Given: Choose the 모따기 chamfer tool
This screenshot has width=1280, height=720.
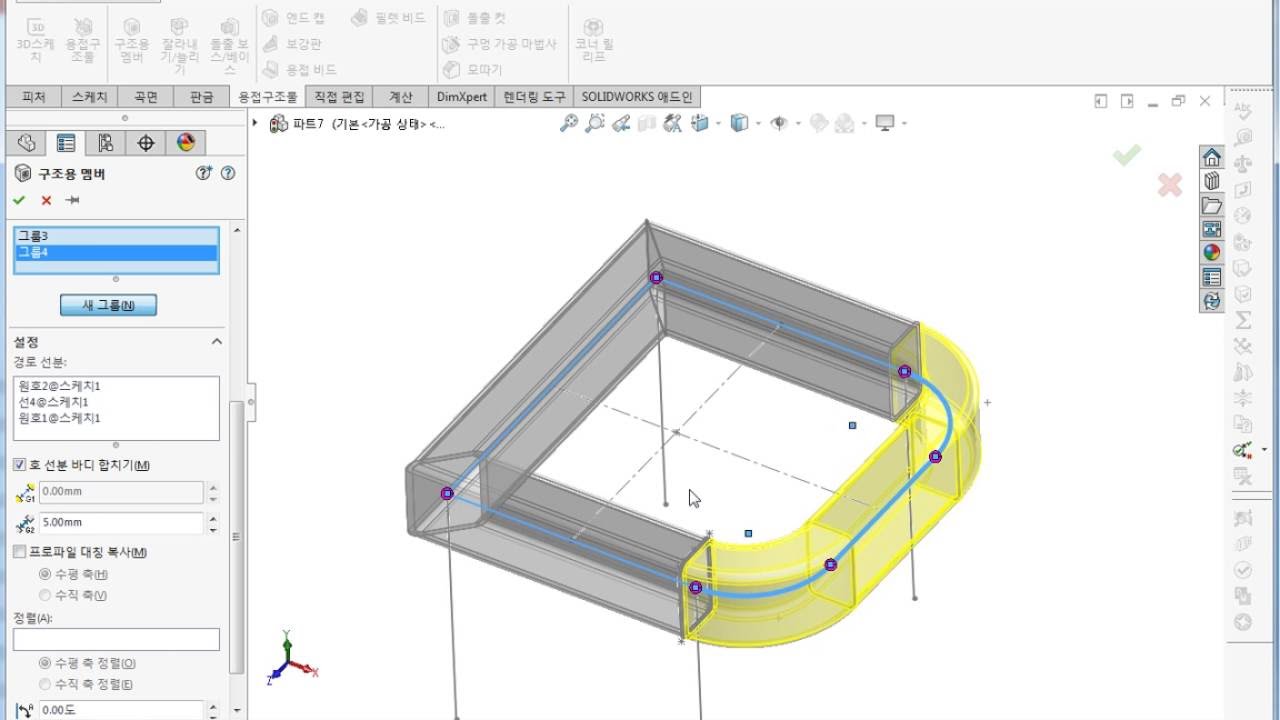Looking at the screenshot, I should [x=473, y=70].
